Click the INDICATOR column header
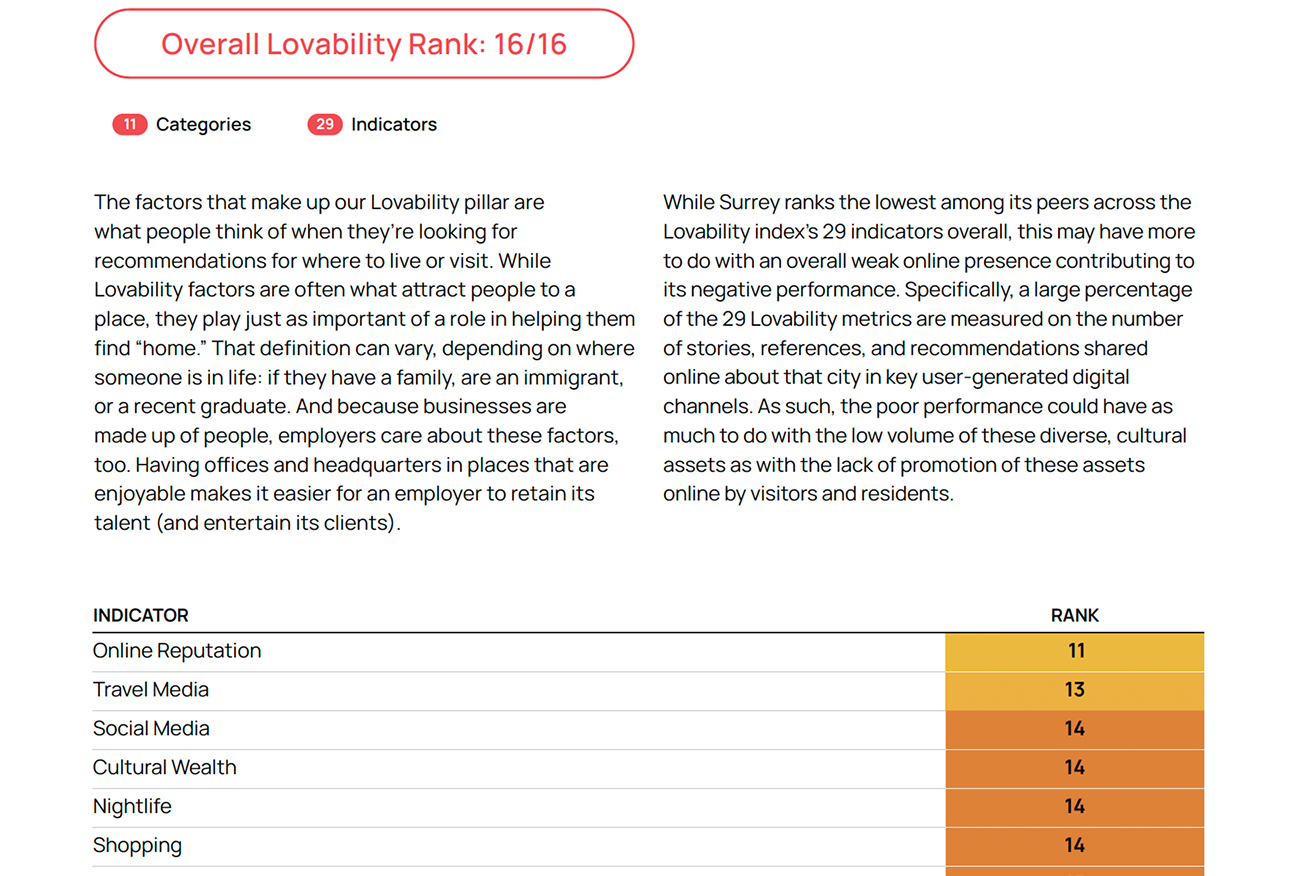Image resolution: width=1293 pixels, height=876 pixels. tap(141, 616)
